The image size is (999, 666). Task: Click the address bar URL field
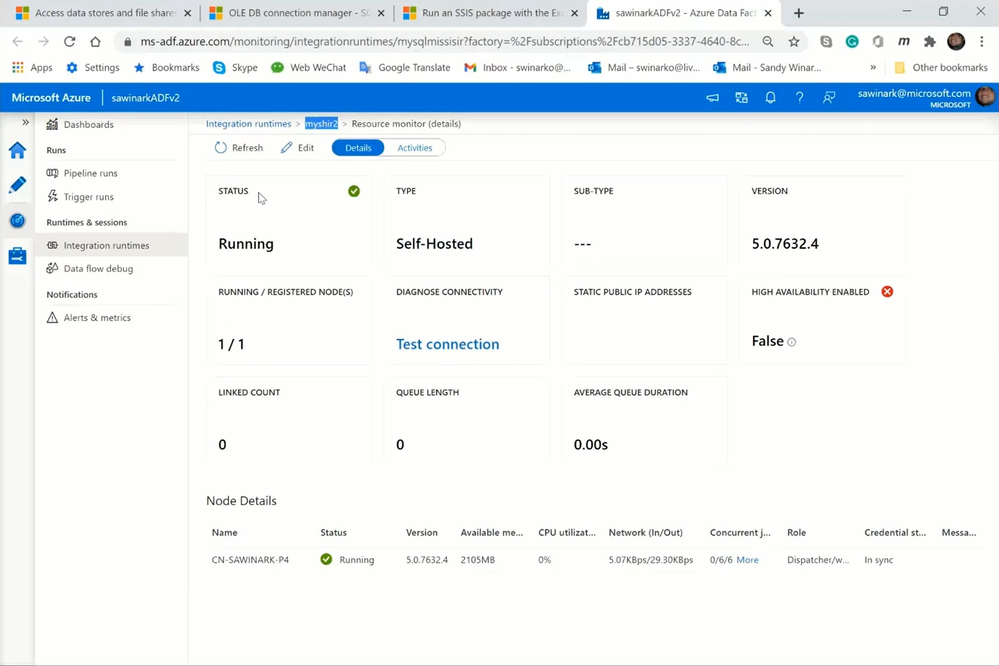445,41
